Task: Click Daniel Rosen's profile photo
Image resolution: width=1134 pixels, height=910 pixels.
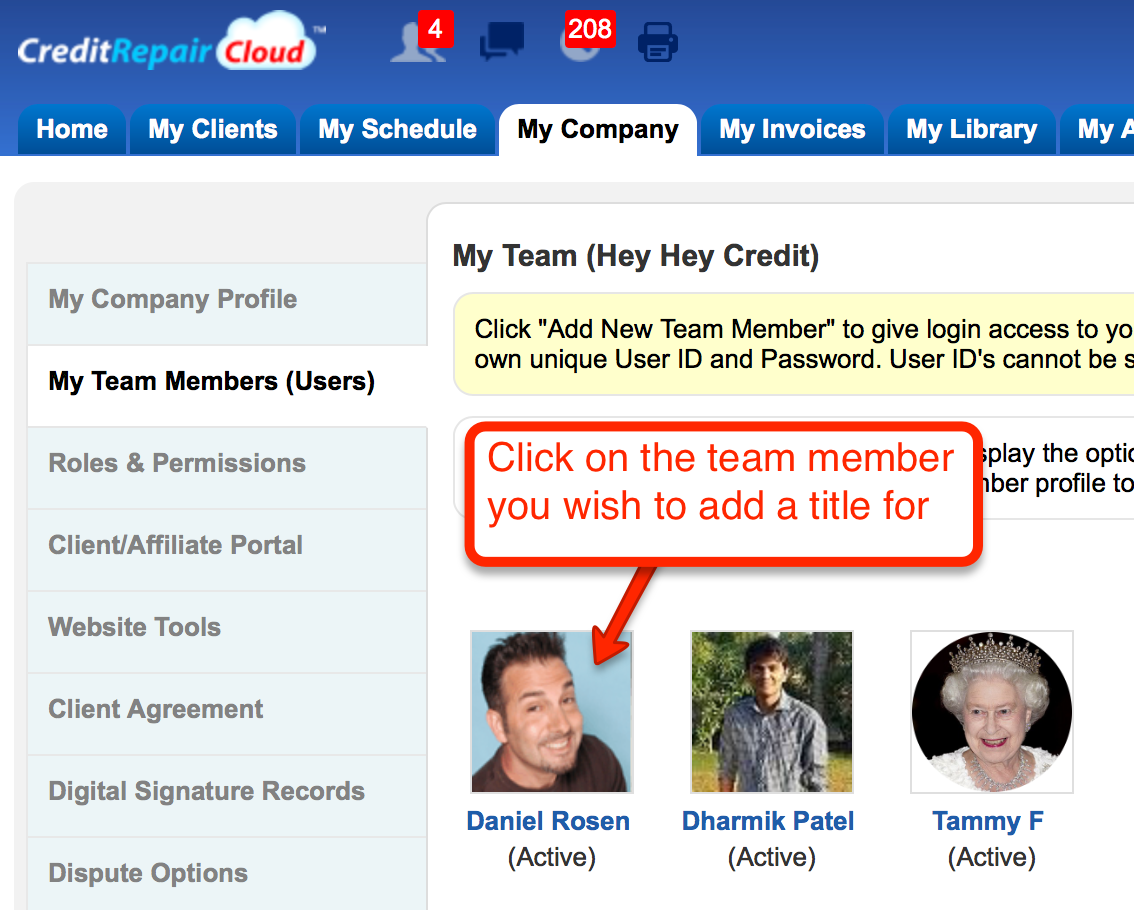Action: point(552,712)
